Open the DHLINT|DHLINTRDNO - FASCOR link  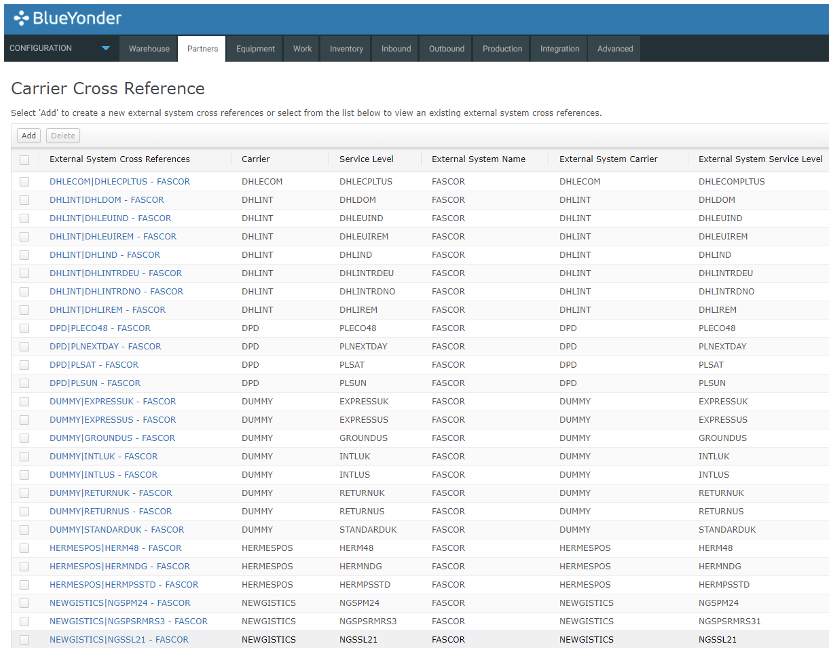point(116,292)
